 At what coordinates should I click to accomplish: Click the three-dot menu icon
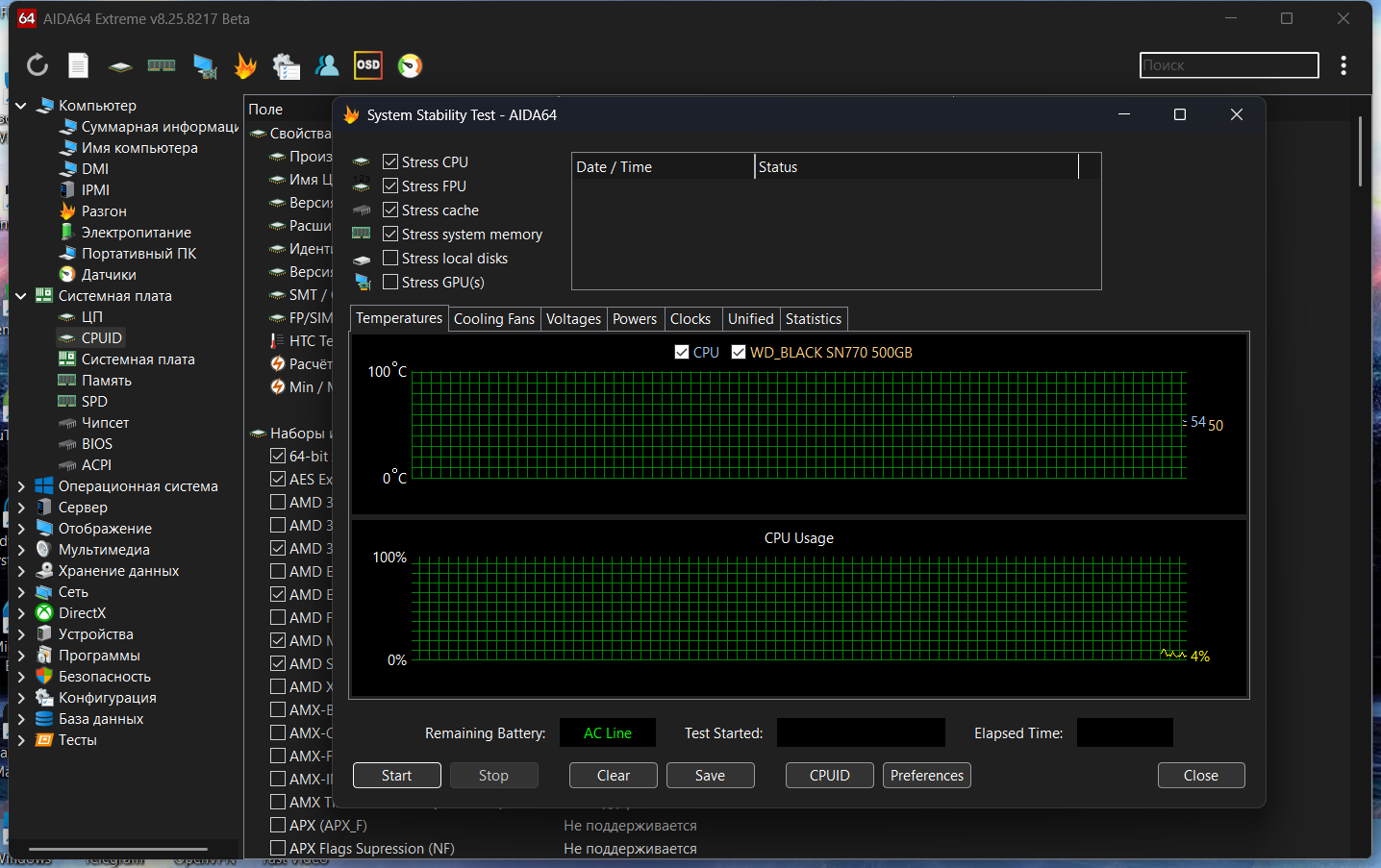click(x=1343, y=65)
